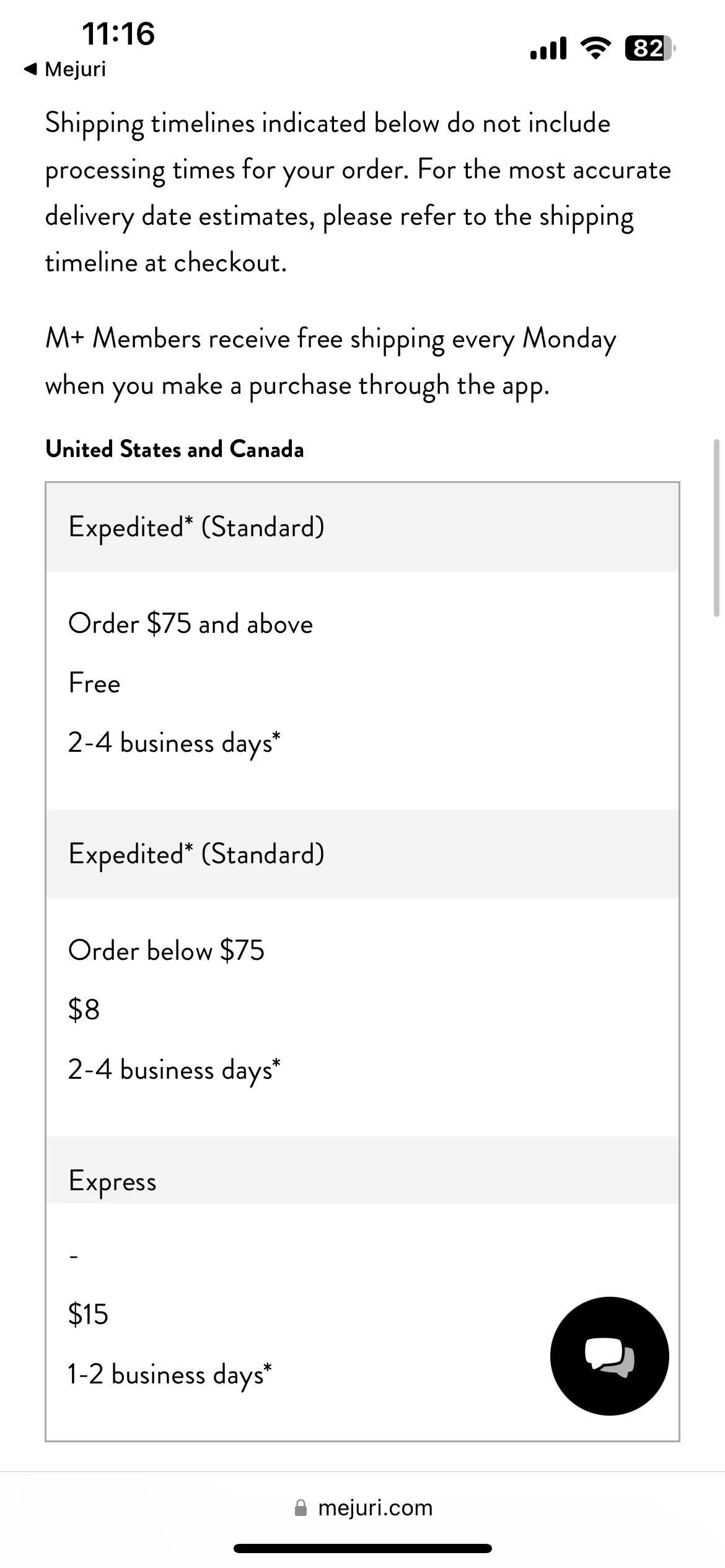The image size is (725, 1568).
Task: Tap the M+ Members free shipping paragraph
Action: click(331, 362)
